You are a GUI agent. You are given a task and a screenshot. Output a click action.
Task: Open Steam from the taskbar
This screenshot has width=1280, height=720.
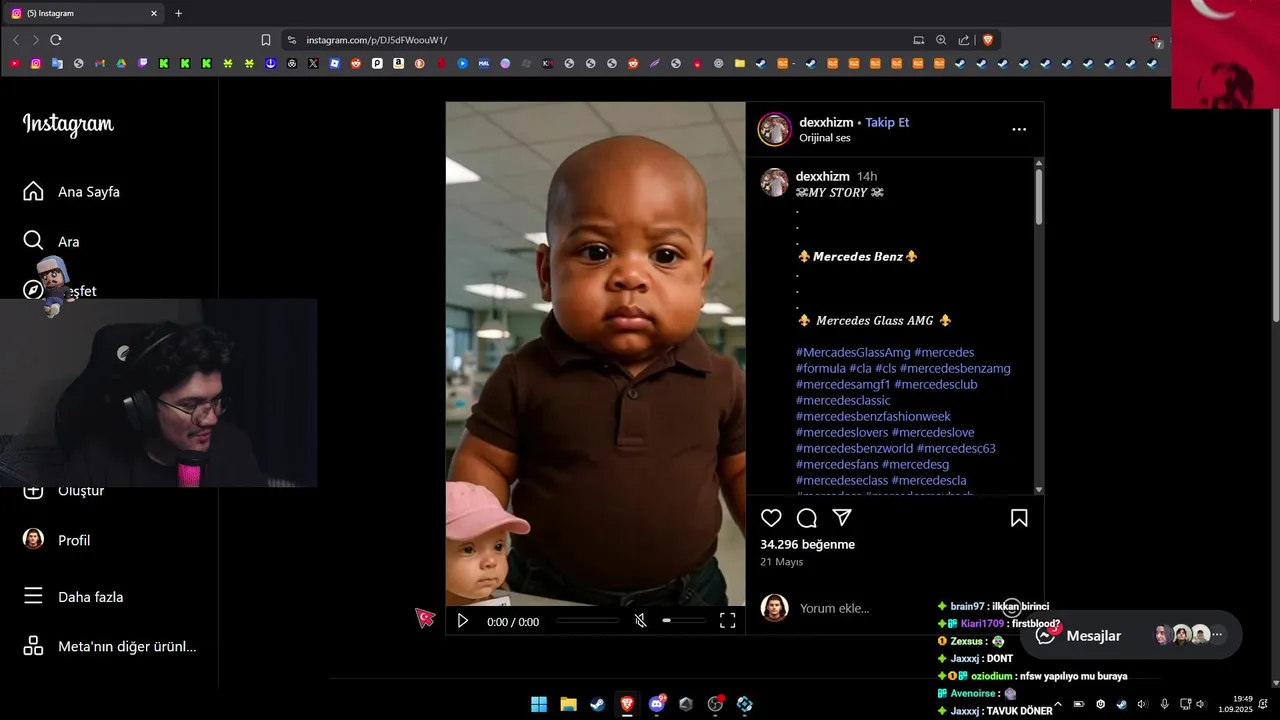597,704
